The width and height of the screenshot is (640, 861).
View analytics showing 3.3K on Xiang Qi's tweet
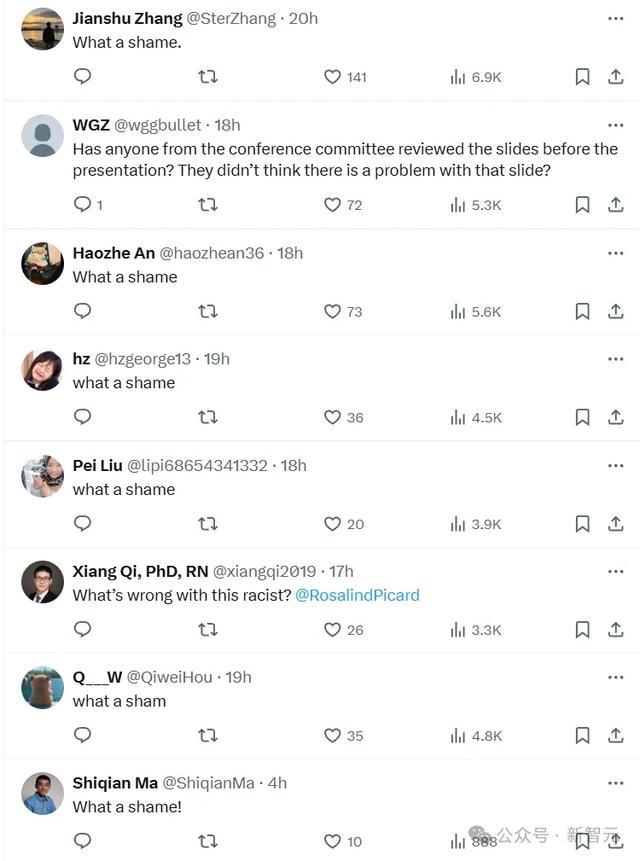click(476, 630)
